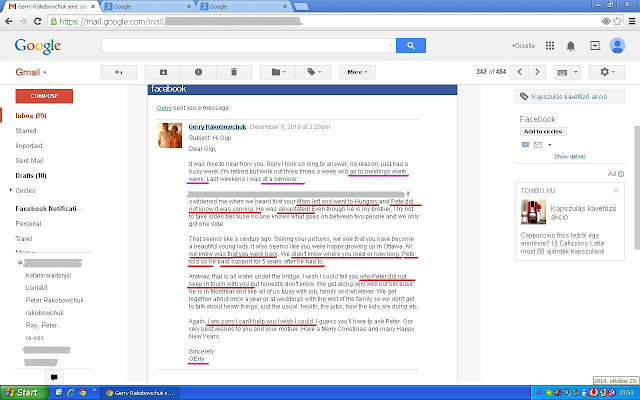Click the COMPOSE button
The width and height of the screenshot is (640, 400).
click(44, 96)
